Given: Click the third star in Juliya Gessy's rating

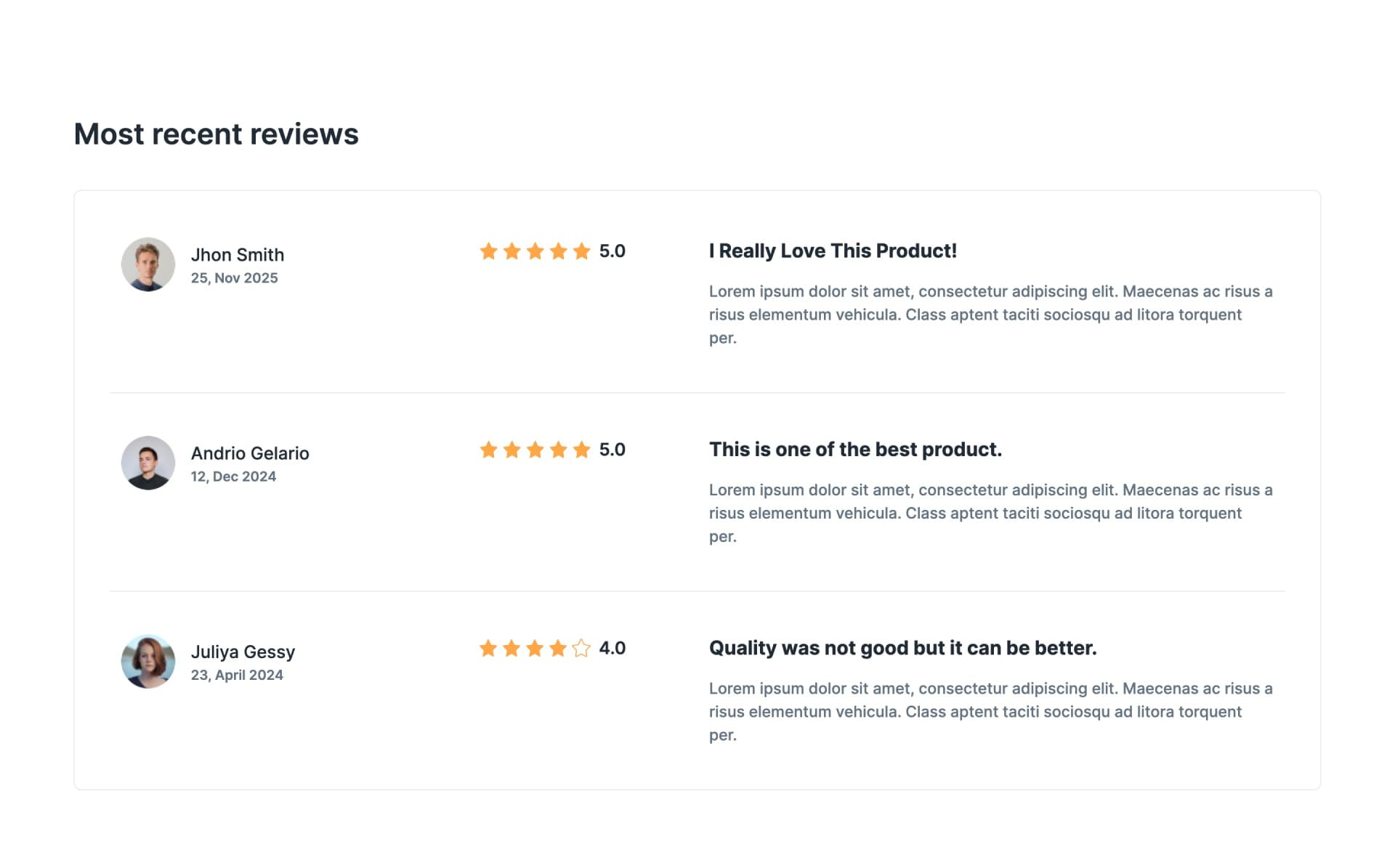Looking at the screenshot, I should (x=535, y=649).
